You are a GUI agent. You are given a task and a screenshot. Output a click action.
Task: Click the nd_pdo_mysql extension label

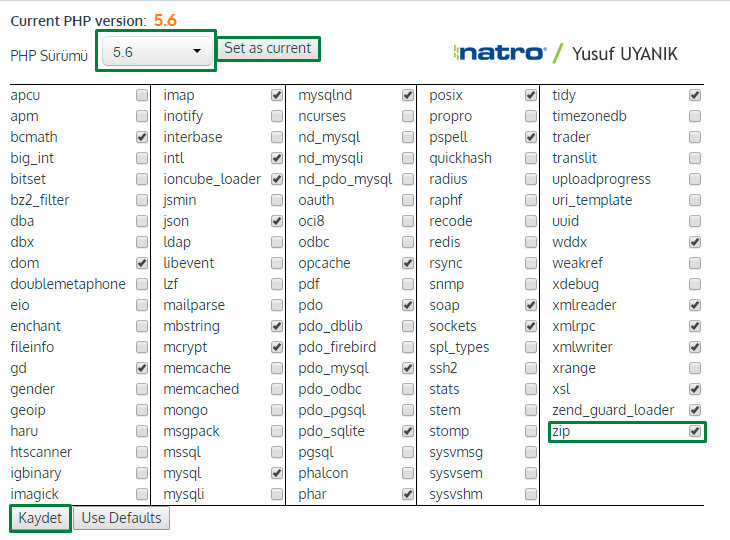point(345,179)
